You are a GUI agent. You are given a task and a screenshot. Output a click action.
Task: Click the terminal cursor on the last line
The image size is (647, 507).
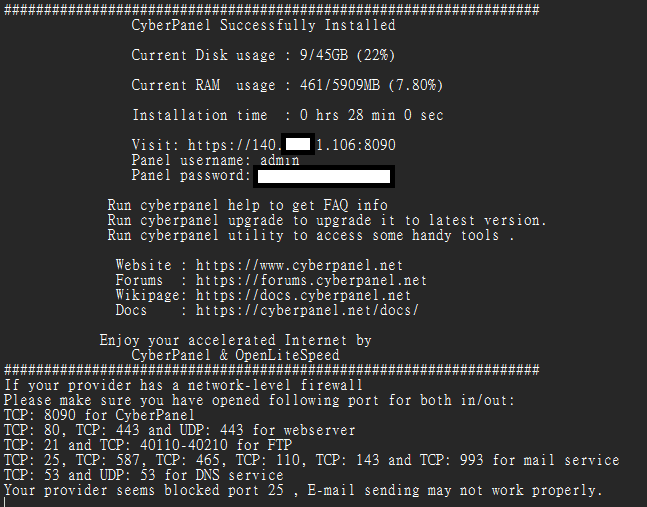pyautogui.click(x=5, y=501)
